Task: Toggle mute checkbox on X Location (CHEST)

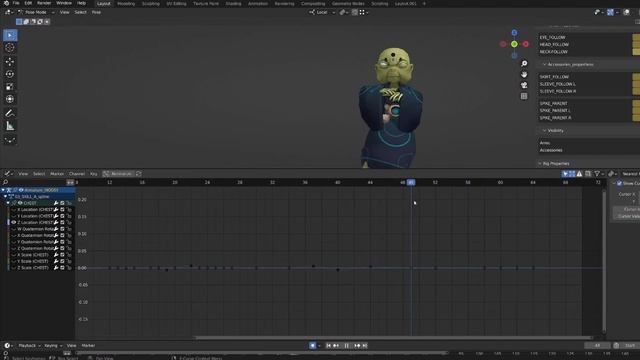Action: tap(62, 209)
